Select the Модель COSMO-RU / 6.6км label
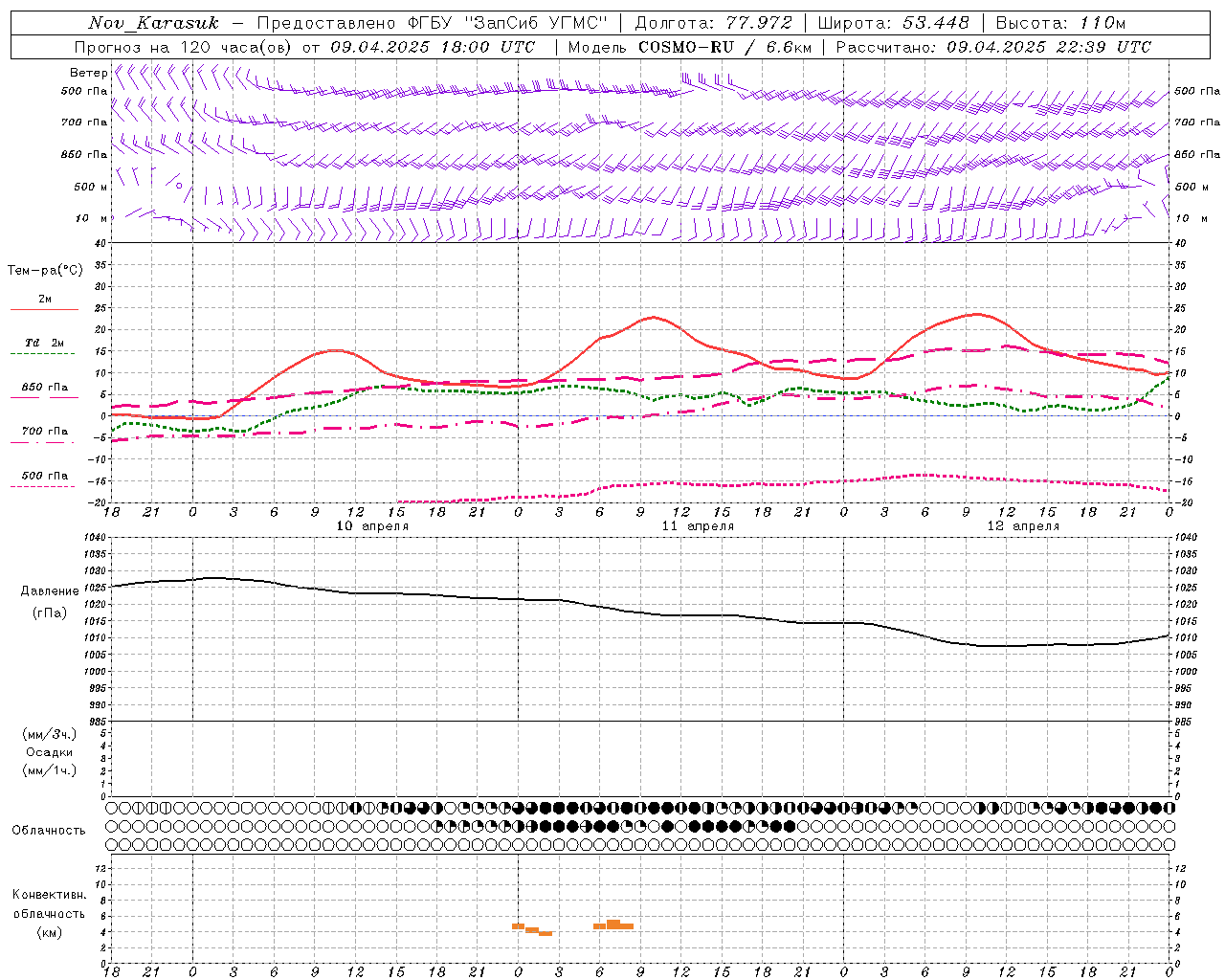 coord(690,47)
